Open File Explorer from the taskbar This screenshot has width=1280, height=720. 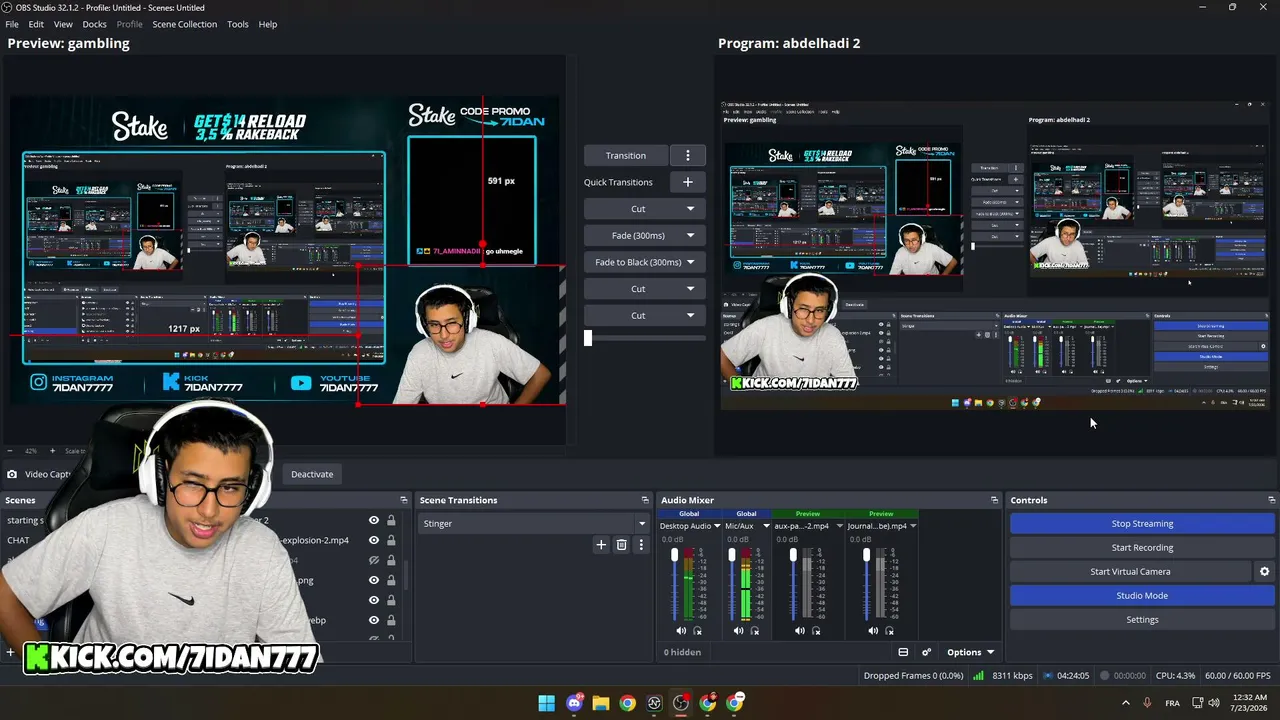point(601,703)
